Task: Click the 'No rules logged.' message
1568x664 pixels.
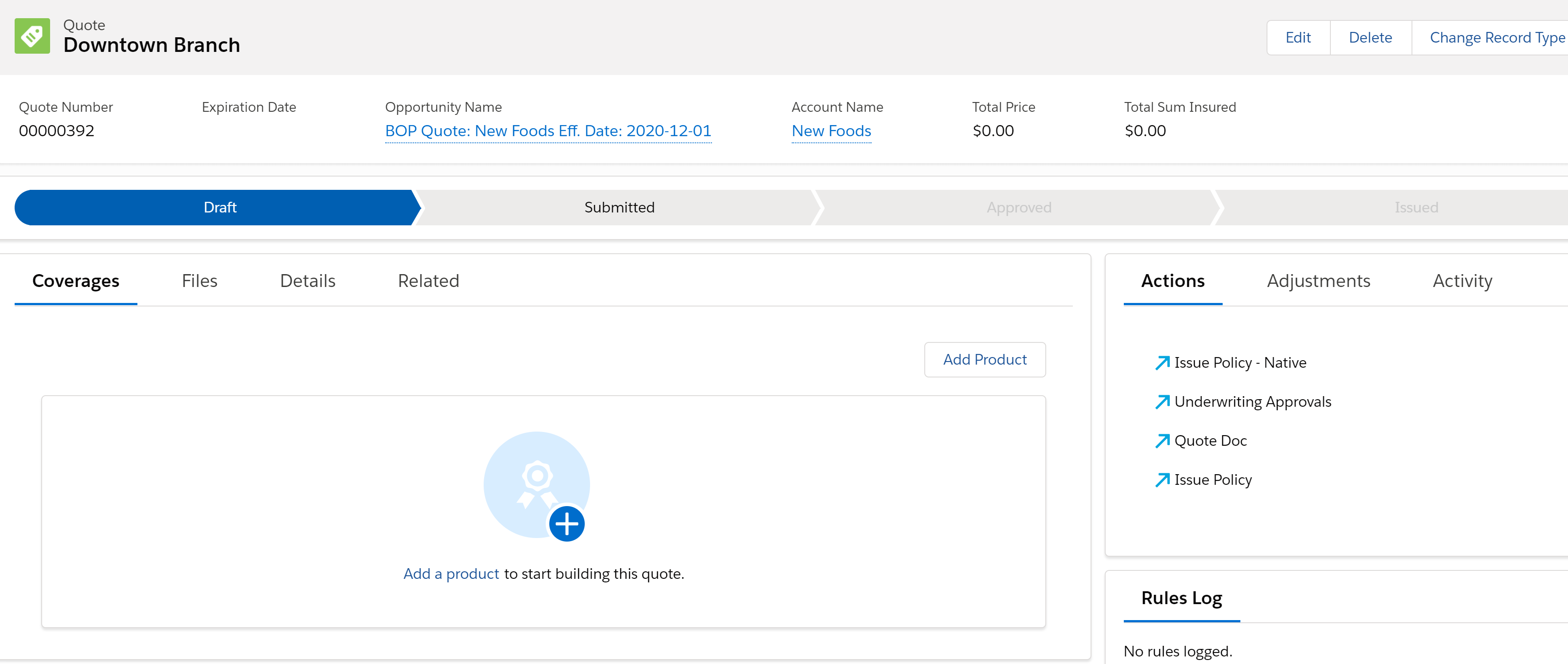Action: tap(1177, 651)
